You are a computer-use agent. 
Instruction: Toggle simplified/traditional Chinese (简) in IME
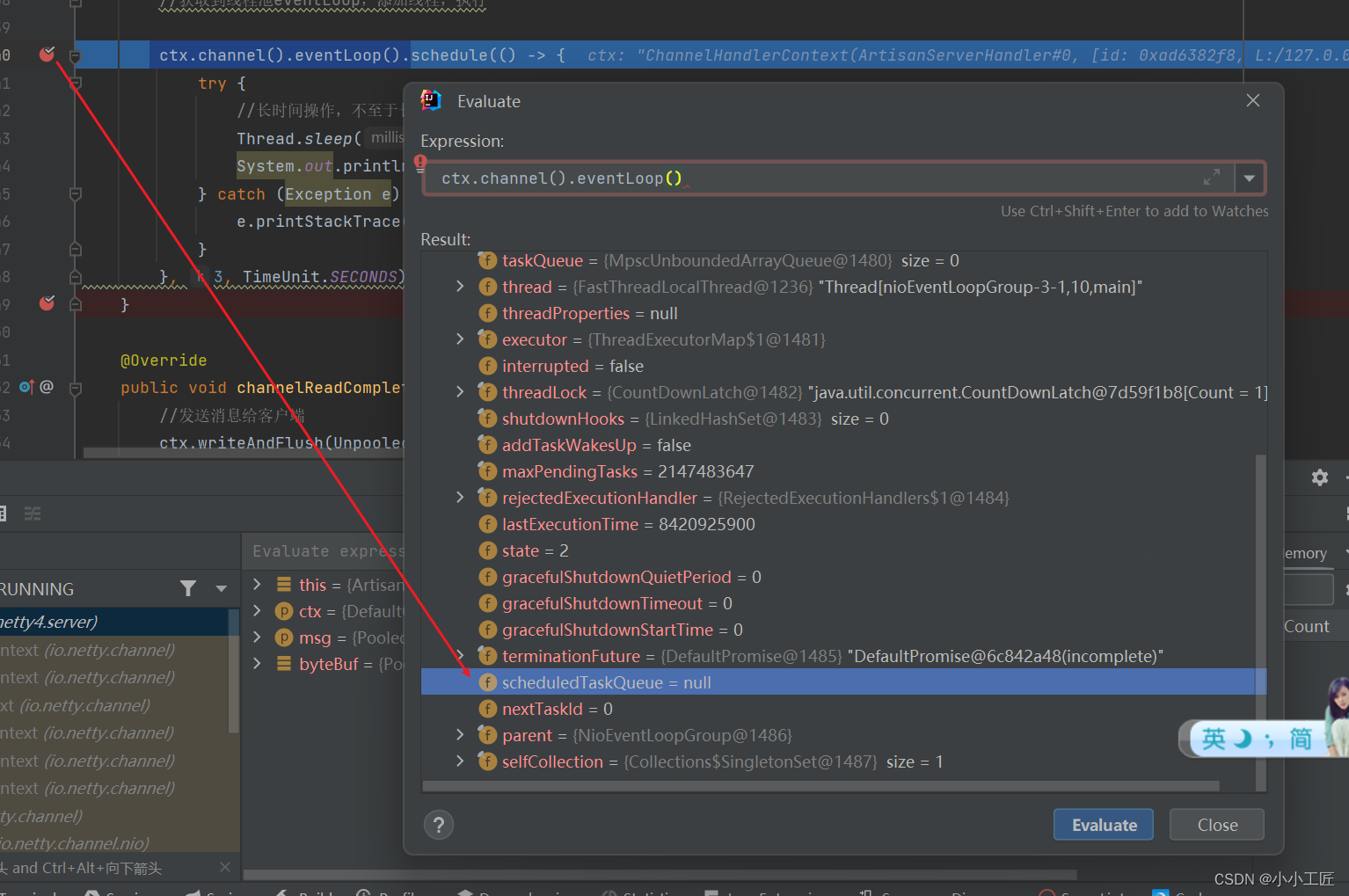(1301, 739)
